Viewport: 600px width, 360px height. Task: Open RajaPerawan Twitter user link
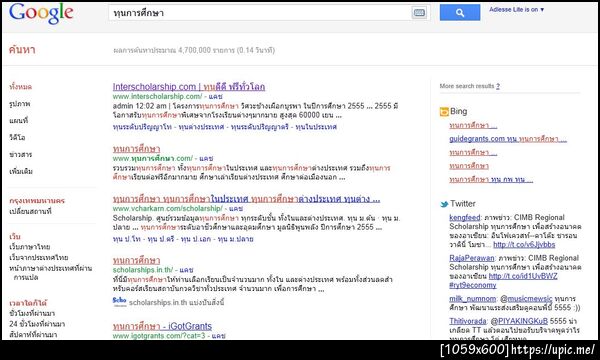[471, 258]
